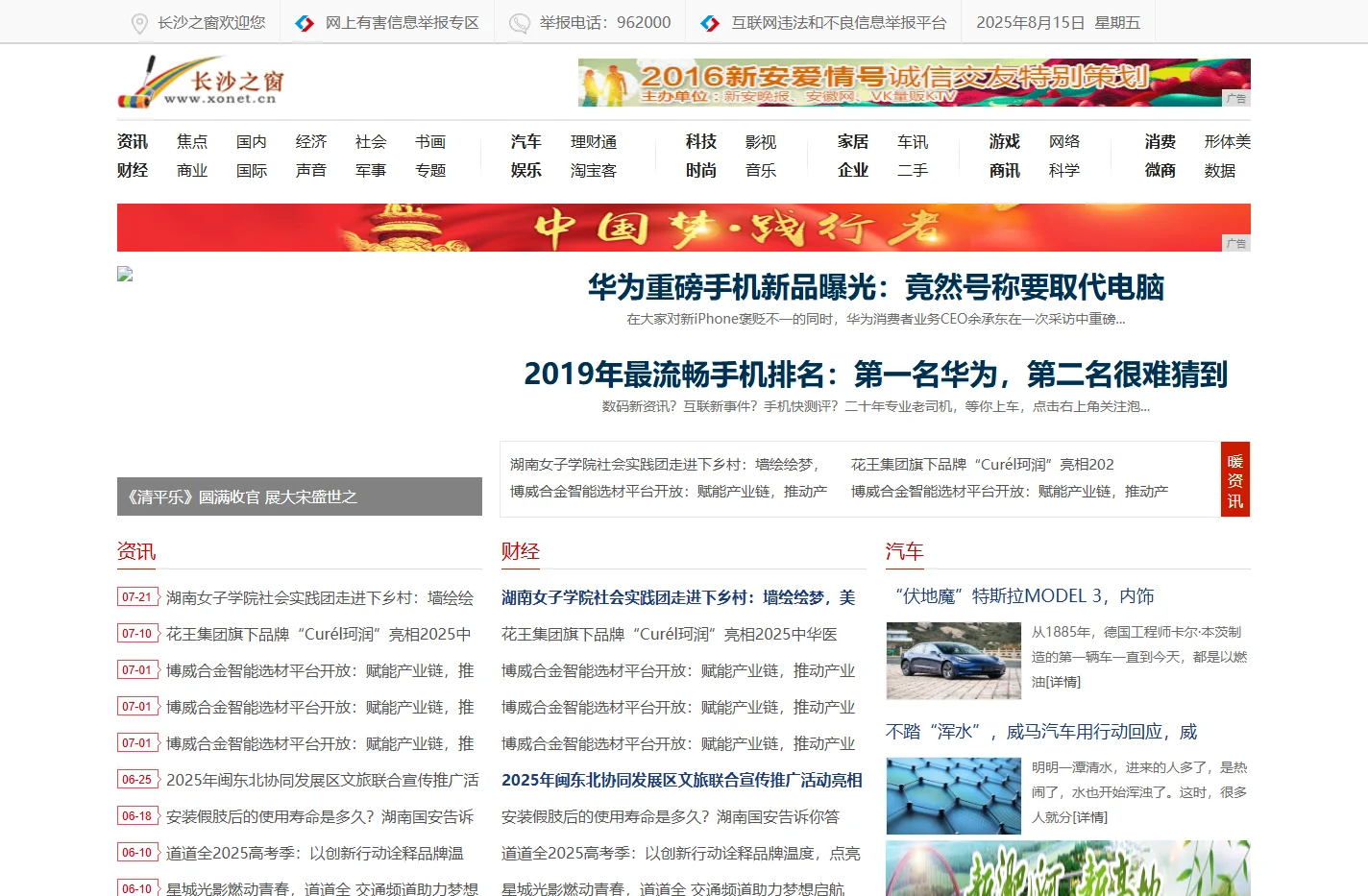Open 汽车 article 不踏“浑水”，威马汽车
Image resolution: width=1368 pixels, height=896 pixels.
1041,732
